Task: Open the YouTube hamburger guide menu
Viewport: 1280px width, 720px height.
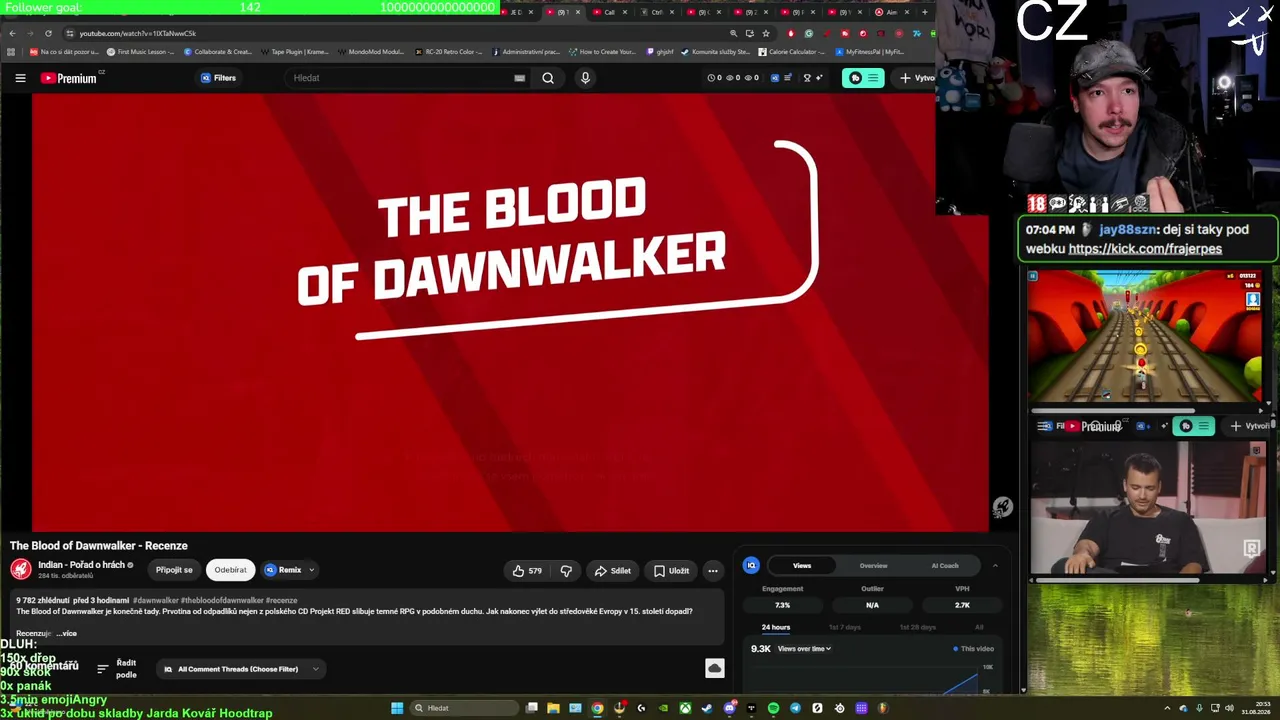Action: click(20, 78)
